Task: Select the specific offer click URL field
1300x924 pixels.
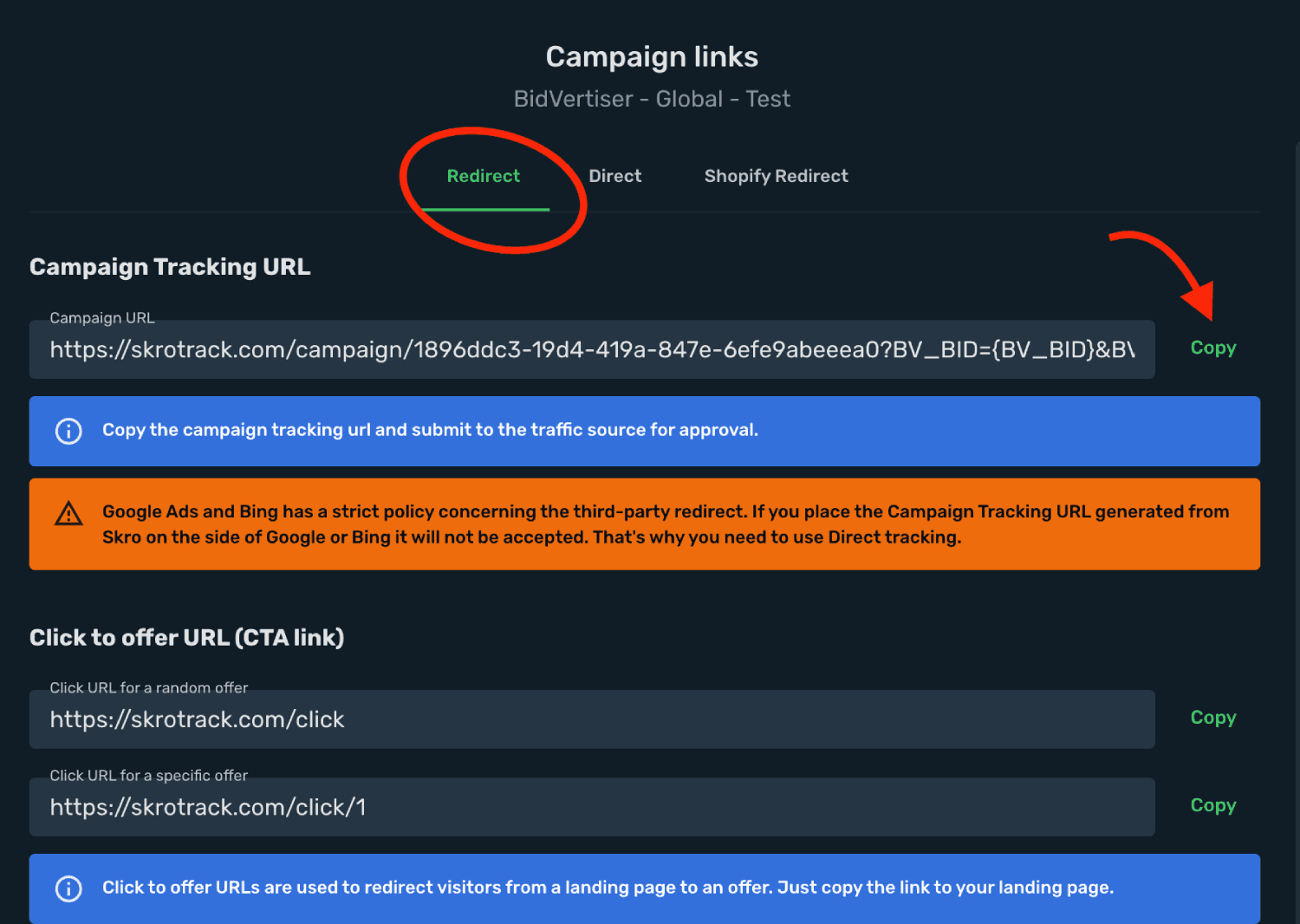Action: (592, 807)
